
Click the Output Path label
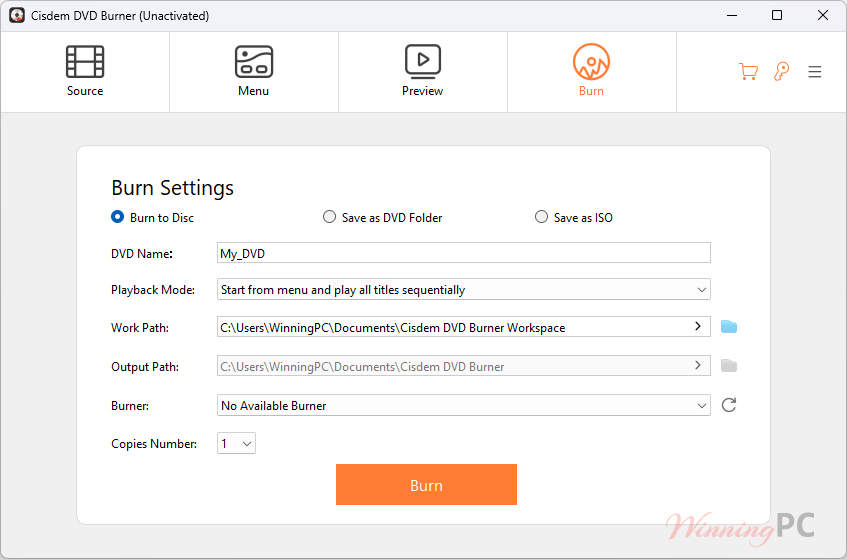145,367
